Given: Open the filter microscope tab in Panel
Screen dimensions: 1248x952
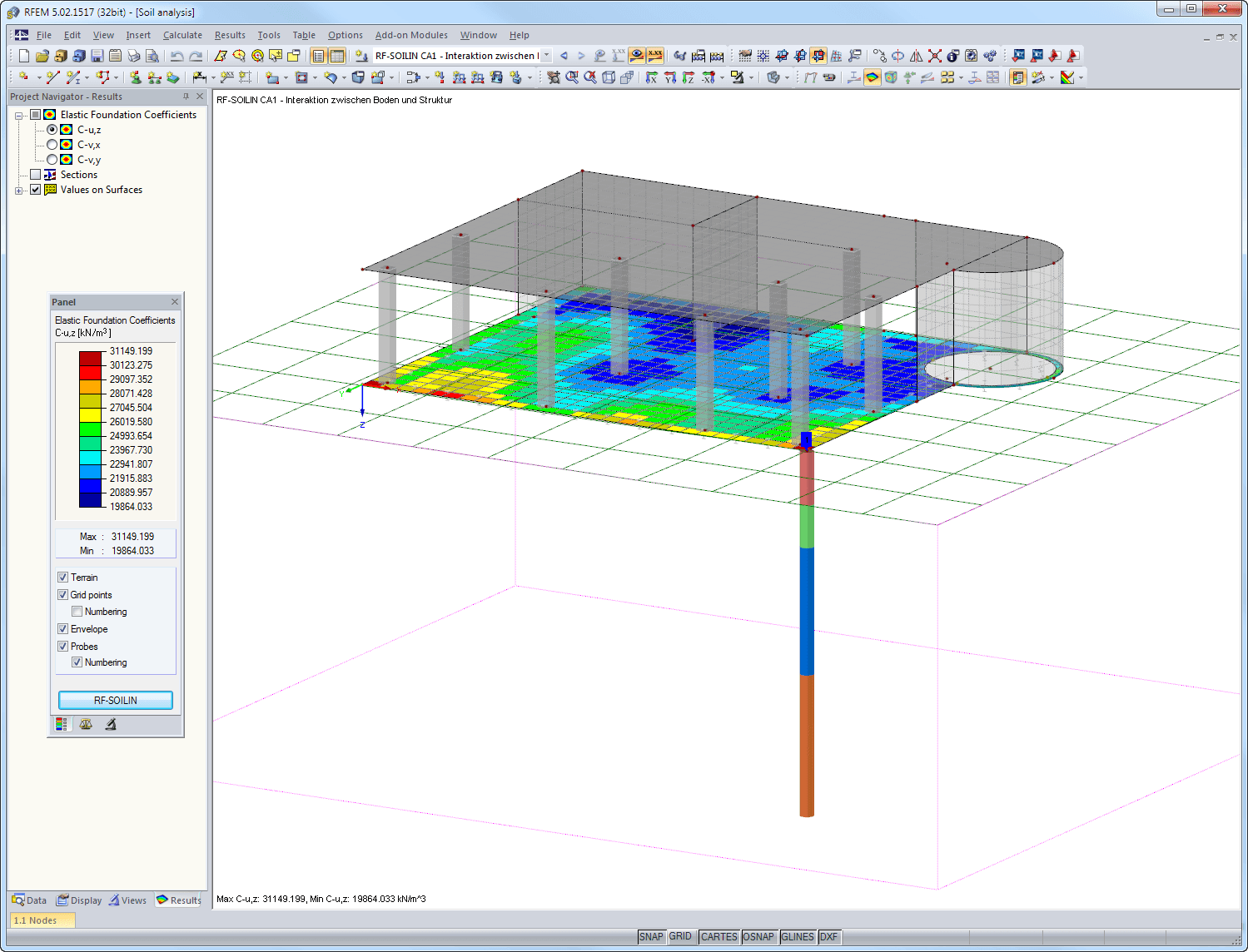Looking at the screenshot, I should click(x=111, y=724).
